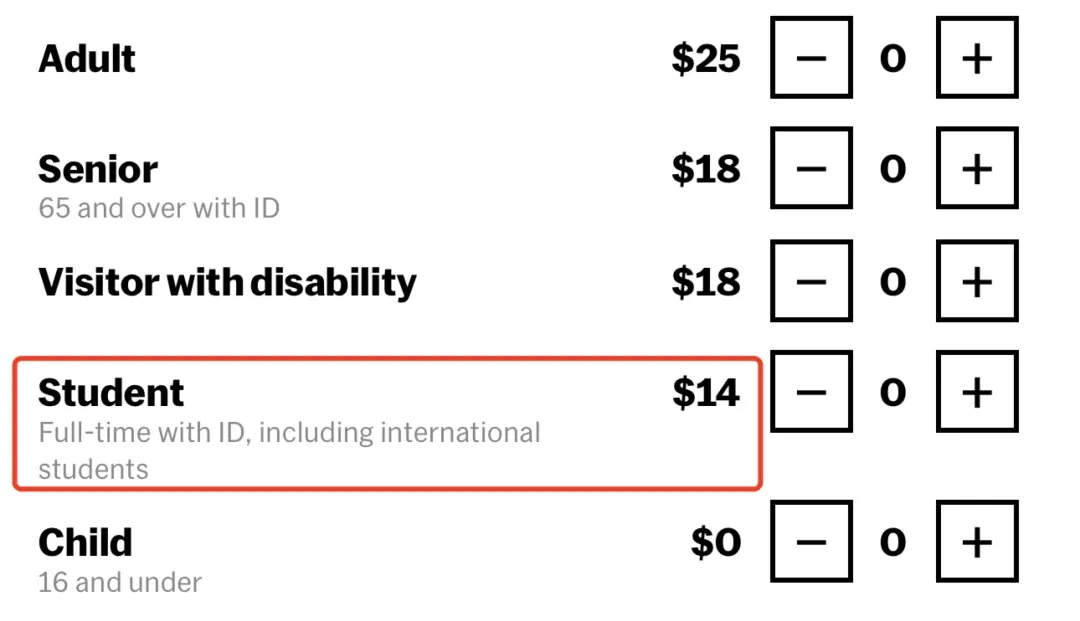Decrease Adult ticket quantity with minus
The image size is (1080, 621).
(x=811, y=58)
